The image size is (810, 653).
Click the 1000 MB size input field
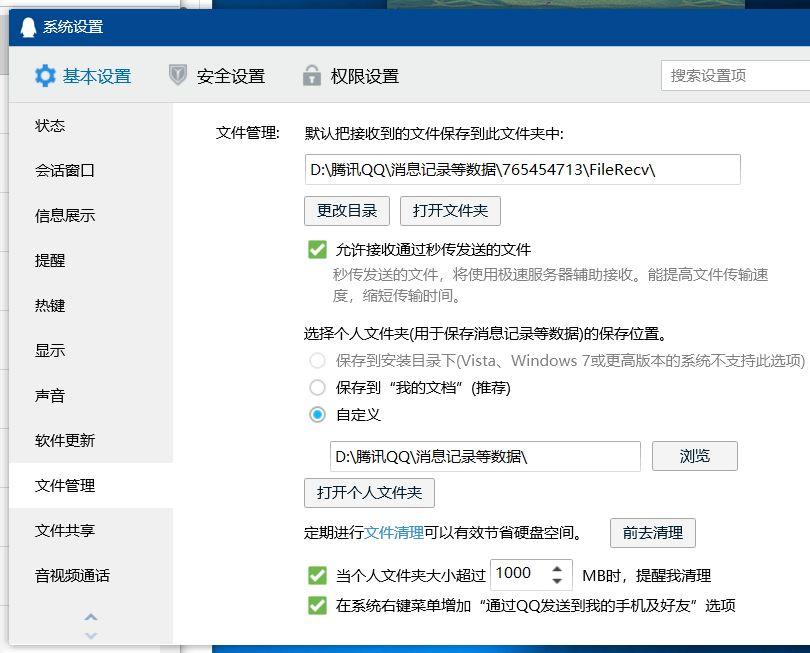click(531, 574)
